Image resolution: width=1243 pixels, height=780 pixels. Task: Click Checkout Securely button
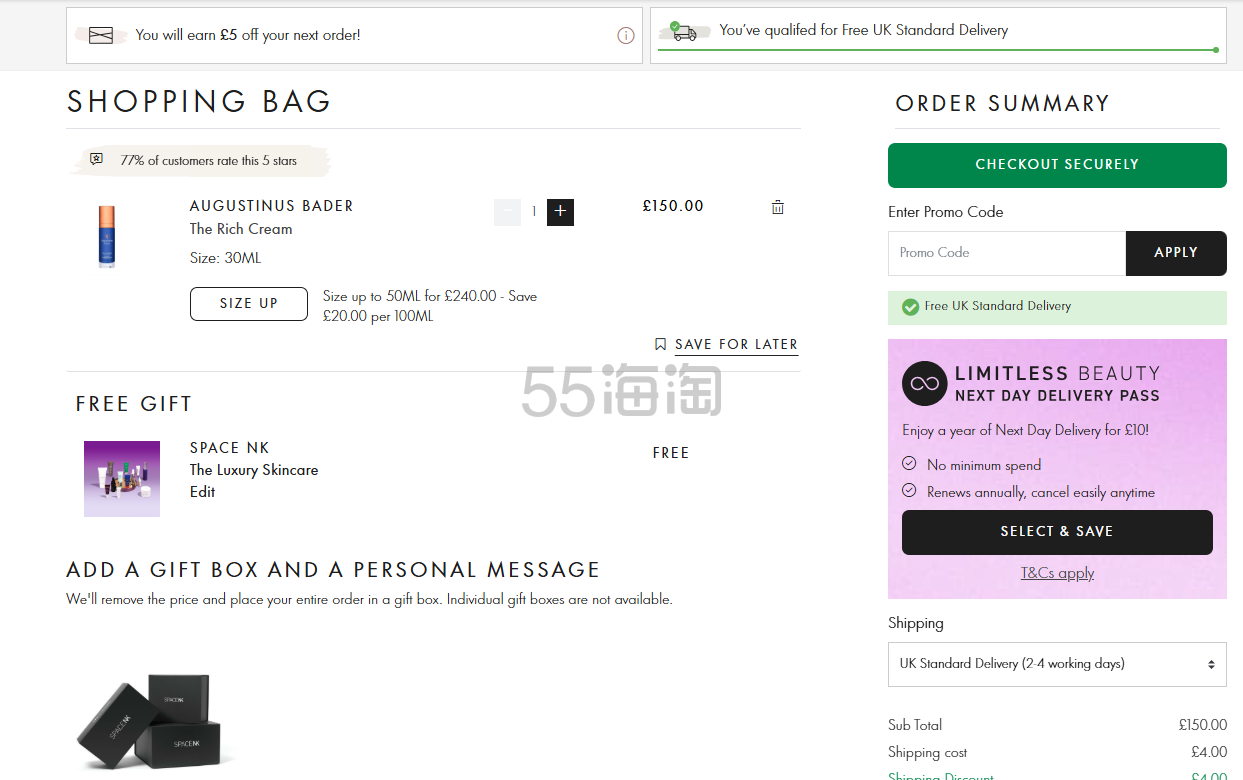click(1057, 165)
